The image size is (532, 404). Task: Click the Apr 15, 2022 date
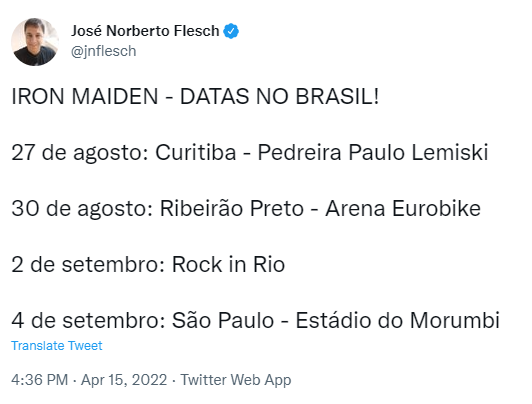click(124, 380)
